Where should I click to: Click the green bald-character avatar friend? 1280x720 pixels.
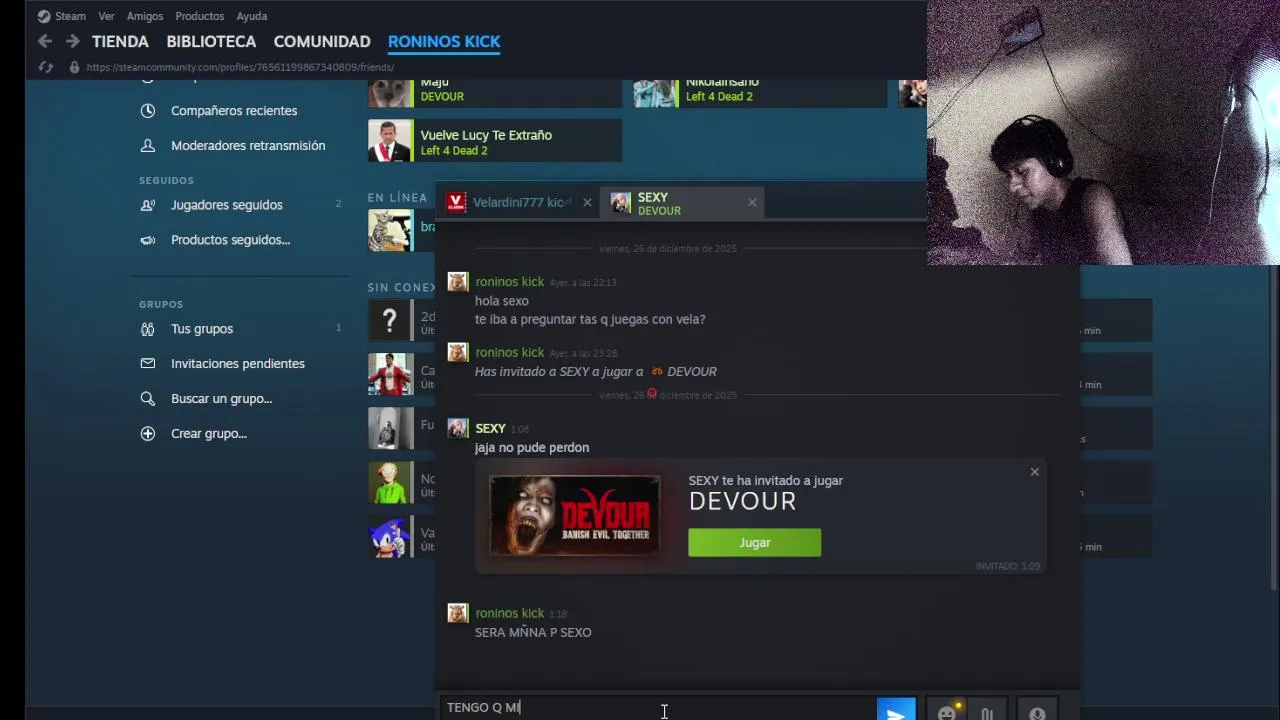[x=390, y=483]
